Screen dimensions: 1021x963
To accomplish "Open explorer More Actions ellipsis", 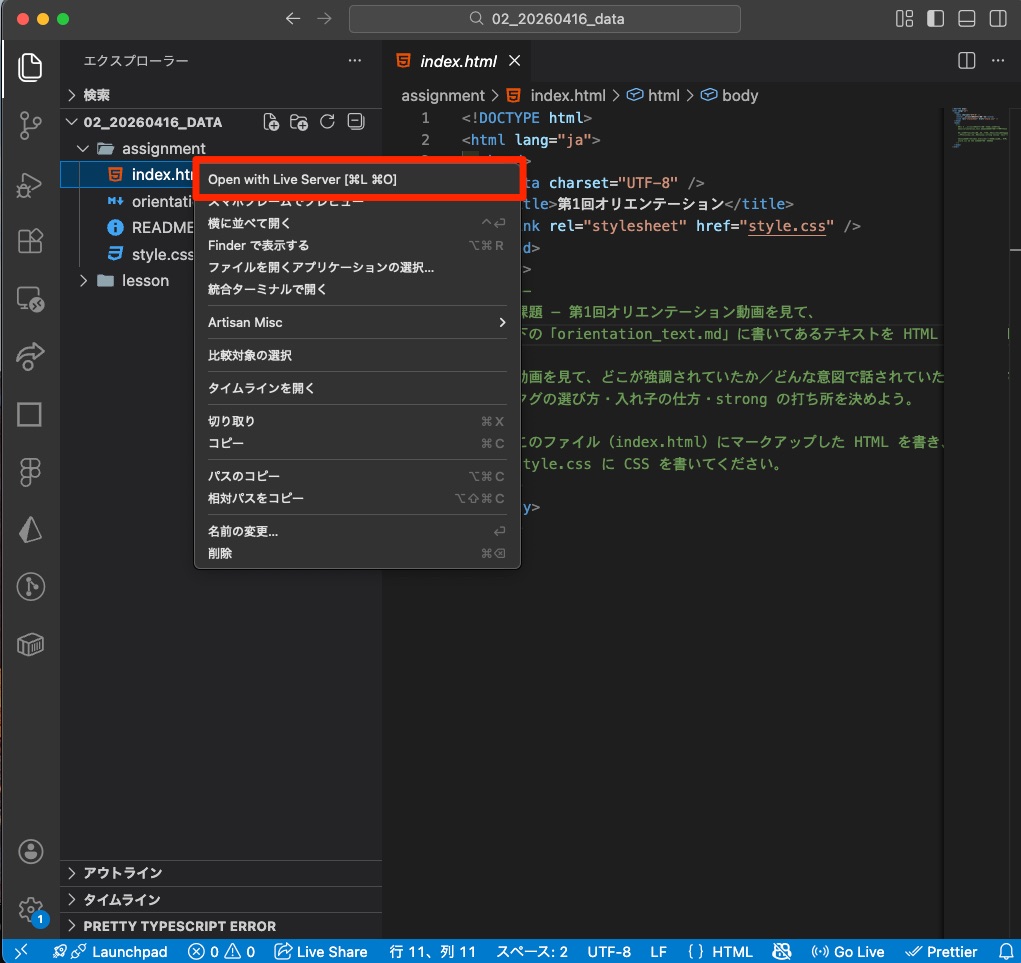I will [355, 61].
